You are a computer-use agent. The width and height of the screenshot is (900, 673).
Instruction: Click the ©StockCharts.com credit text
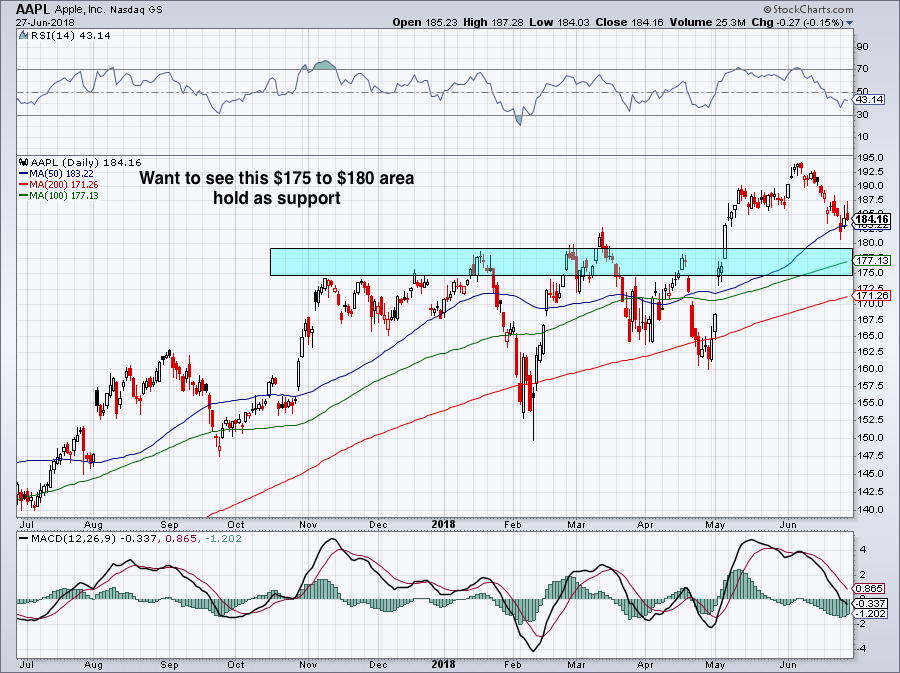[808, 9]
